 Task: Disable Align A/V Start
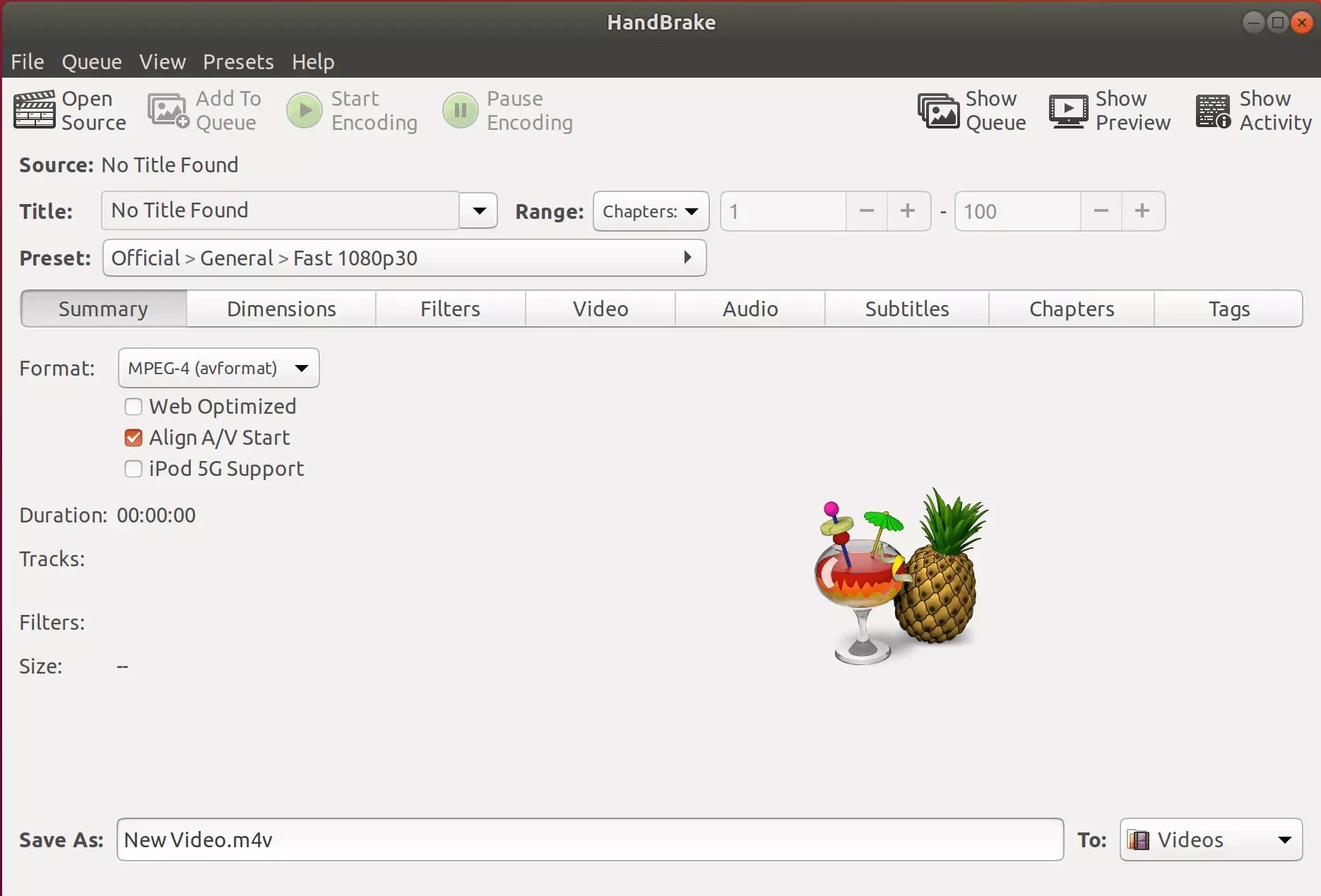(134, 438)
